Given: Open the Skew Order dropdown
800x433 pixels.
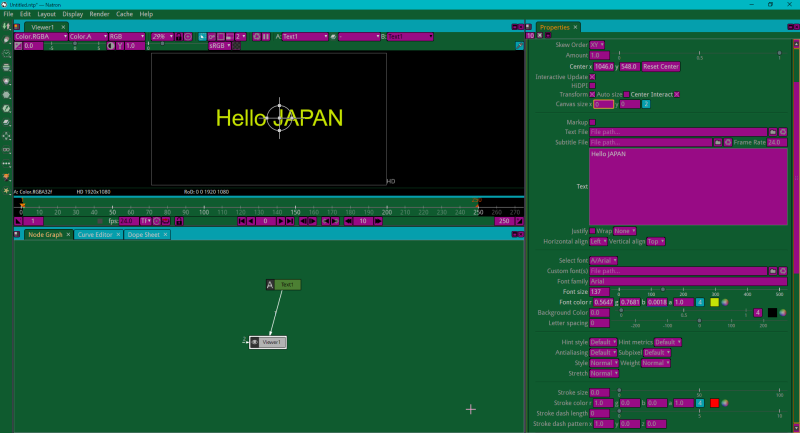Looking at the screenshot, I should (x=597, y=45).
